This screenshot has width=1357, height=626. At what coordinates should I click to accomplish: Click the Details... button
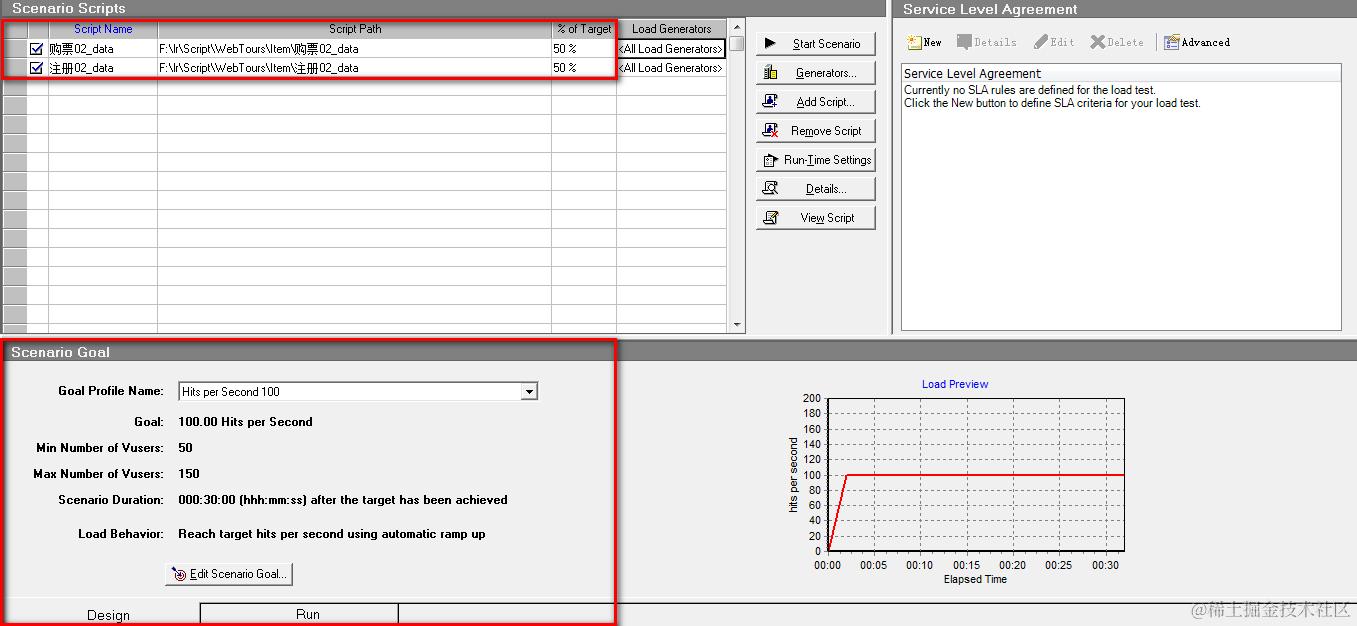815,189
